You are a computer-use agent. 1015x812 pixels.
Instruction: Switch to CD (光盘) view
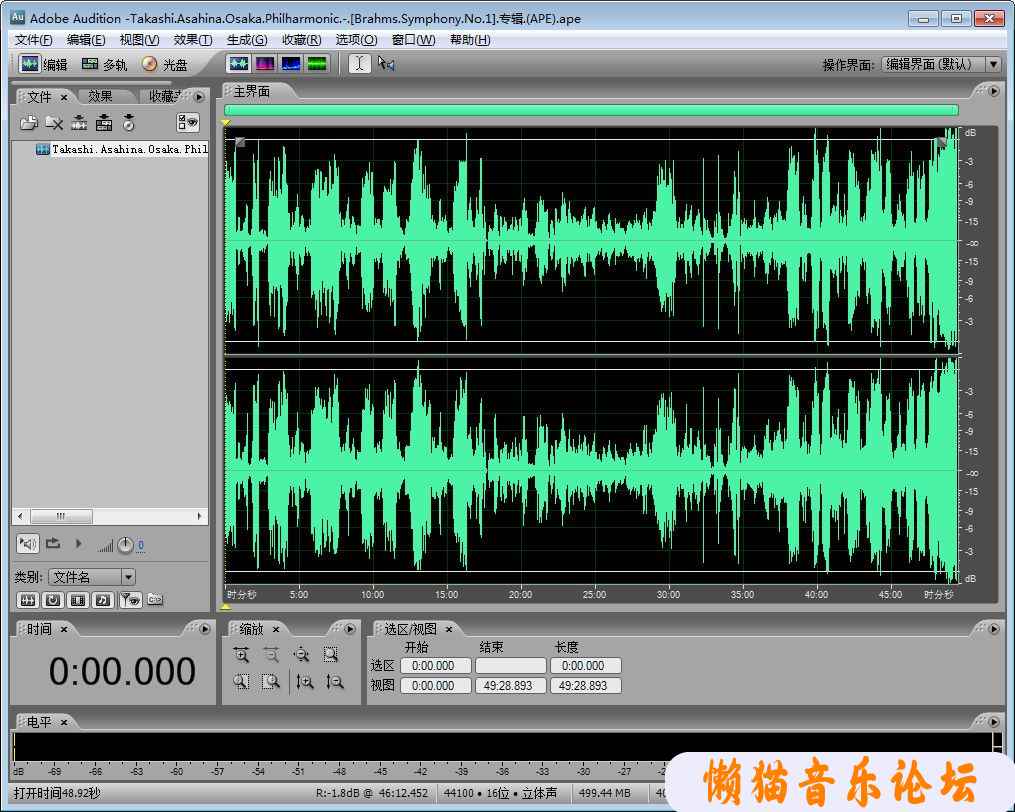(164, 64)
